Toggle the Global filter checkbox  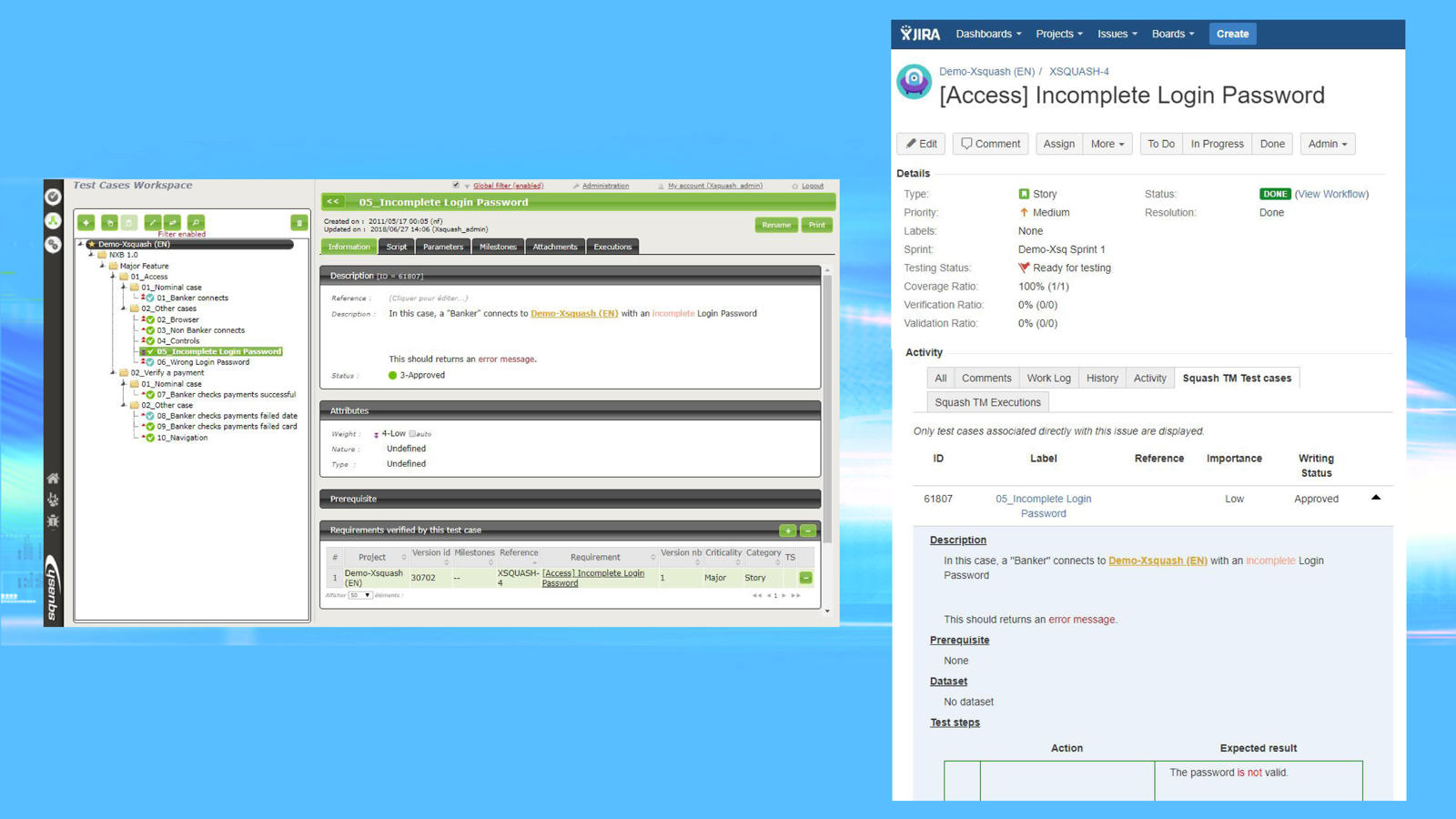[456, 186]
